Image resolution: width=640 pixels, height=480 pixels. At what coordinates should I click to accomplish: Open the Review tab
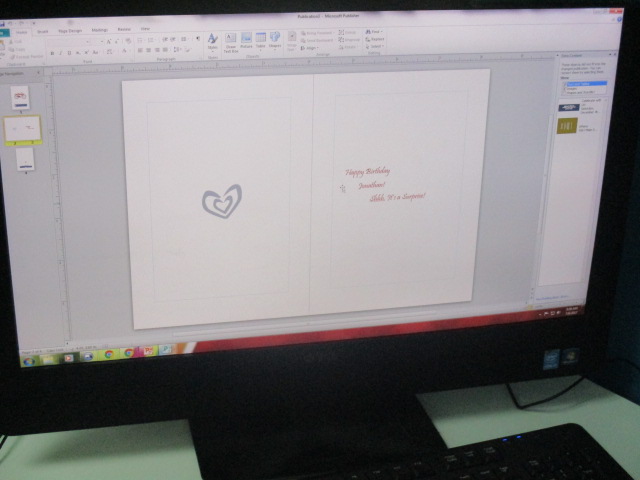(x=124, y=29)
